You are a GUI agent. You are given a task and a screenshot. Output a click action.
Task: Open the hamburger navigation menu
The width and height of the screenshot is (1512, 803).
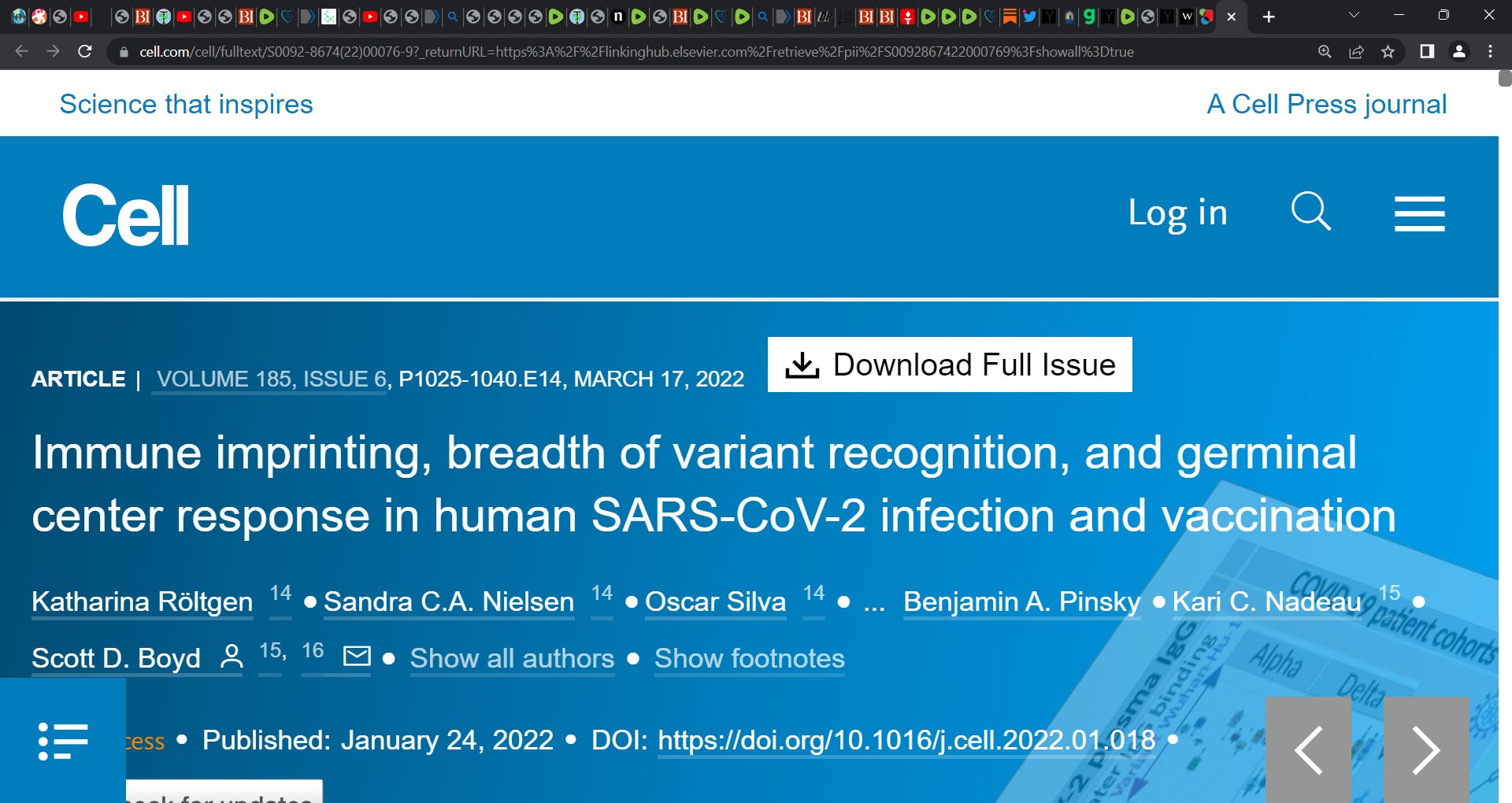coord(1419,213)
